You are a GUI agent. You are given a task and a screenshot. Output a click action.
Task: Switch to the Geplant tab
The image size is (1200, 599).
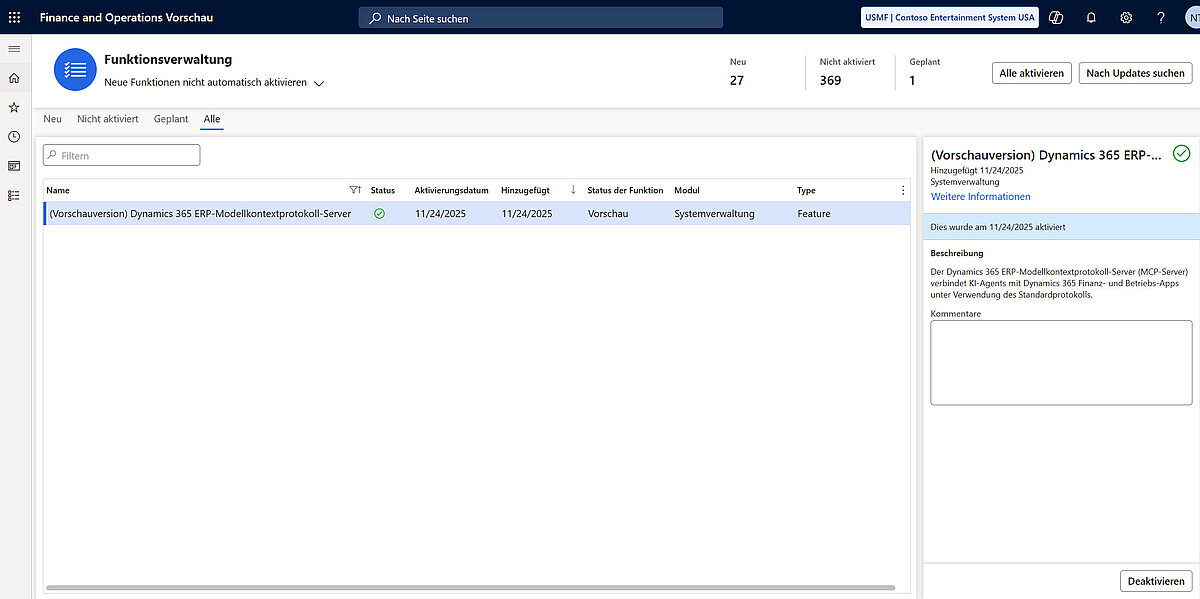170,118
